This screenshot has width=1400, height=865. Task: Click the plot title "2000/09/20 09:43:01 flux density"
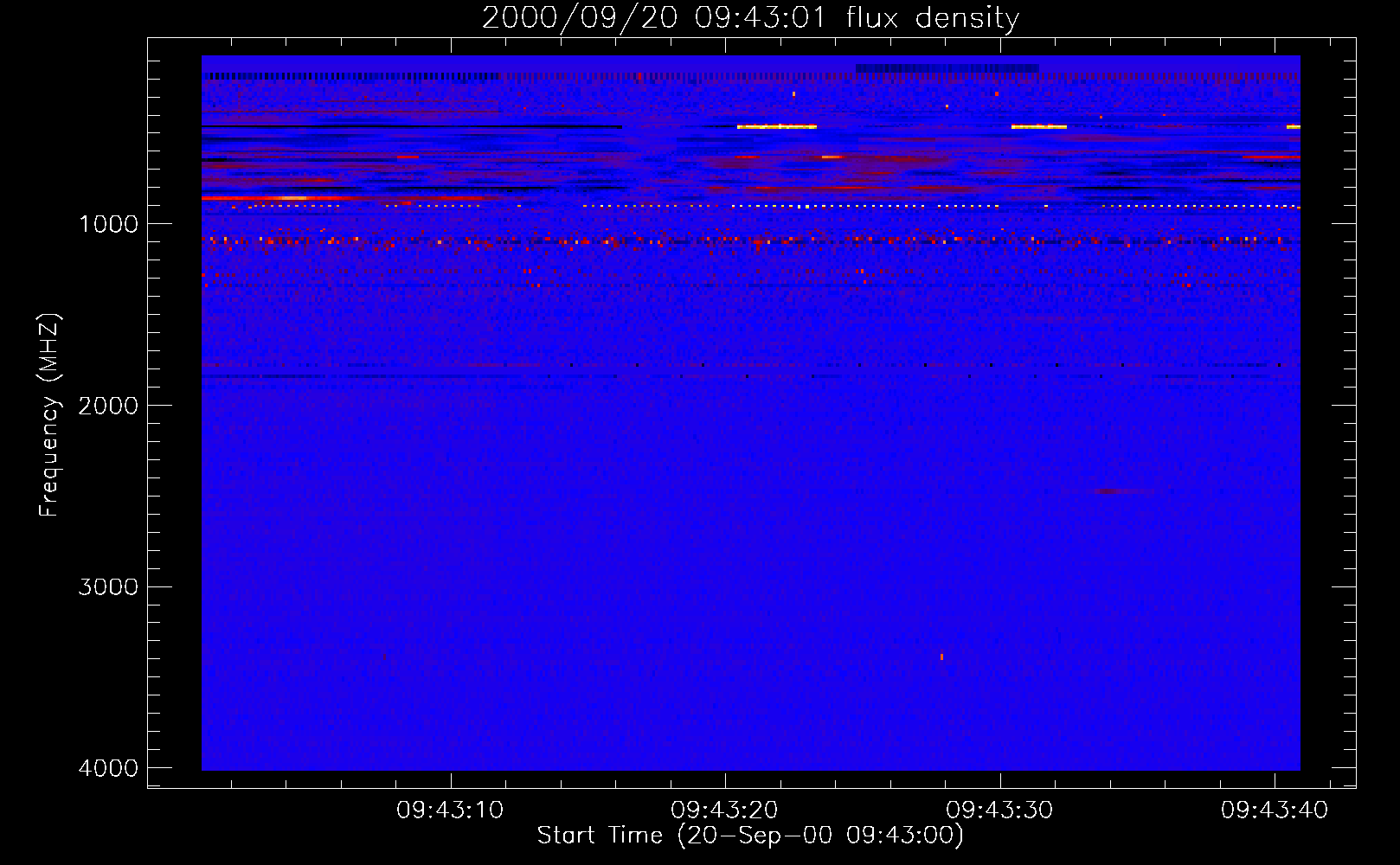point(750,18)
